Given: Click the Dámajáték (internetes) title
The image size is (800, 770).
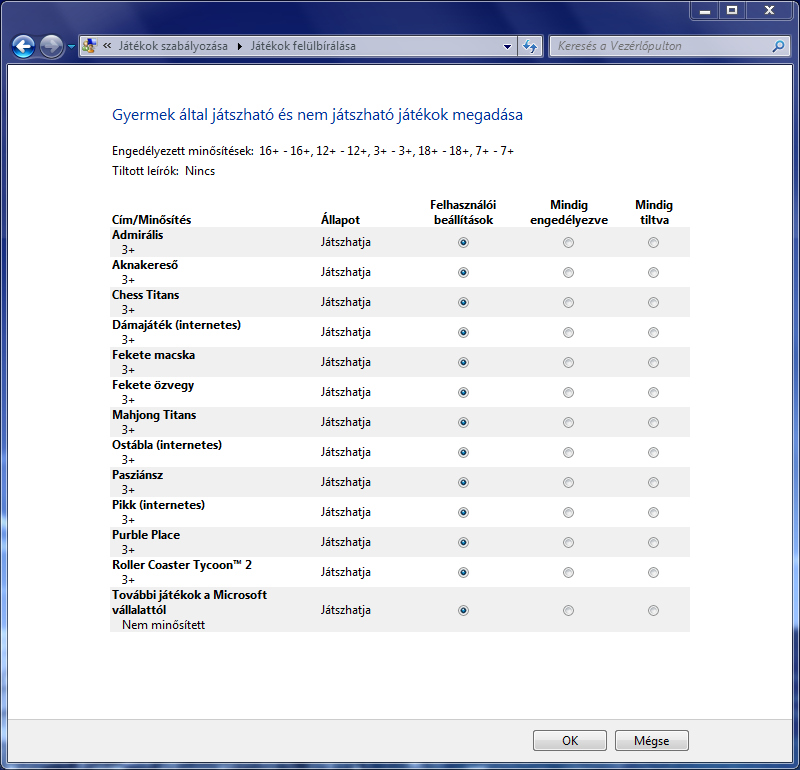Looking at the screenshot, I should [177, 325].
